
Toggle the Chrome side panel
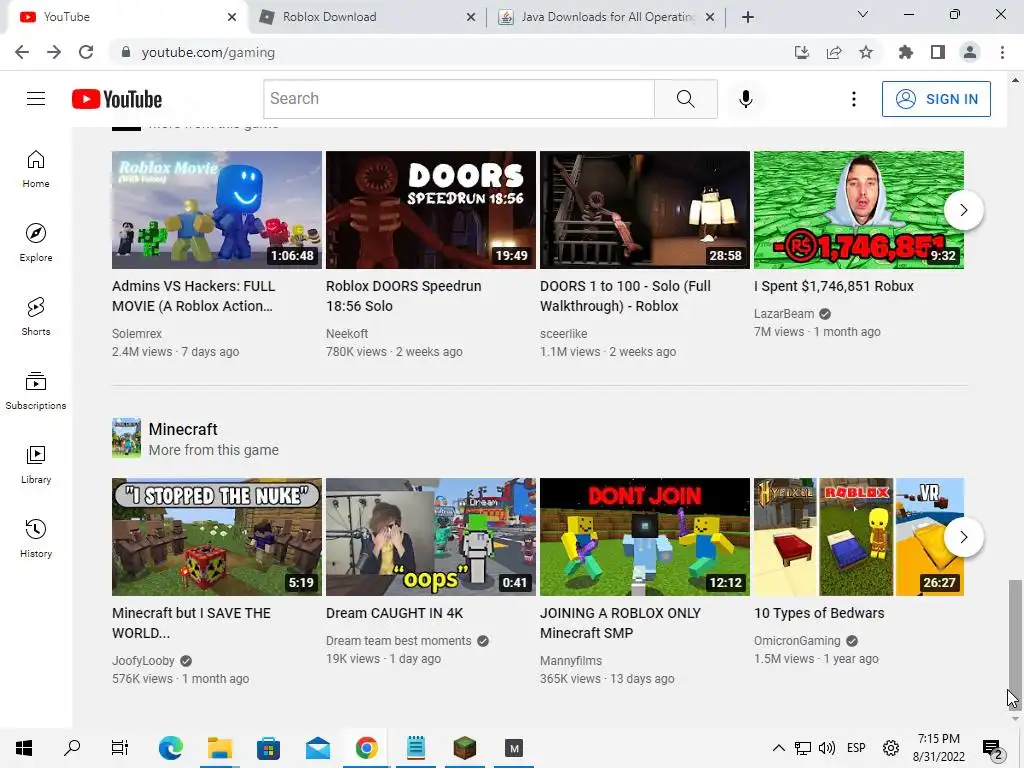938,52
